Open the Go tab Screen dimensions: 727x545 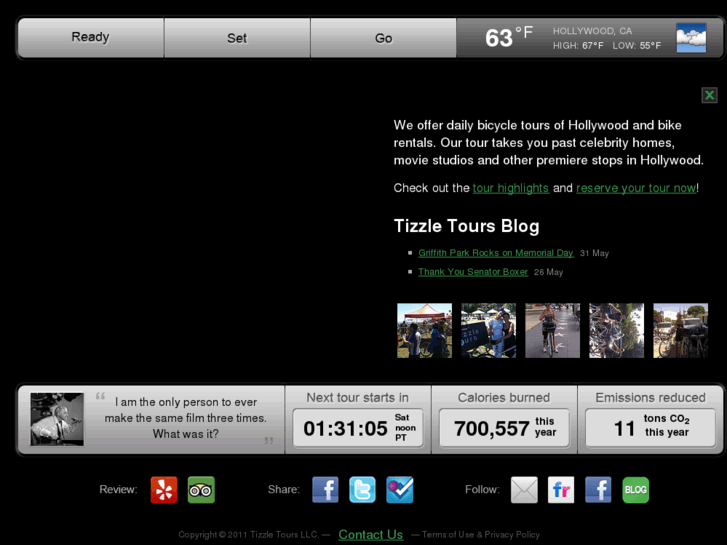click(383, 38)
